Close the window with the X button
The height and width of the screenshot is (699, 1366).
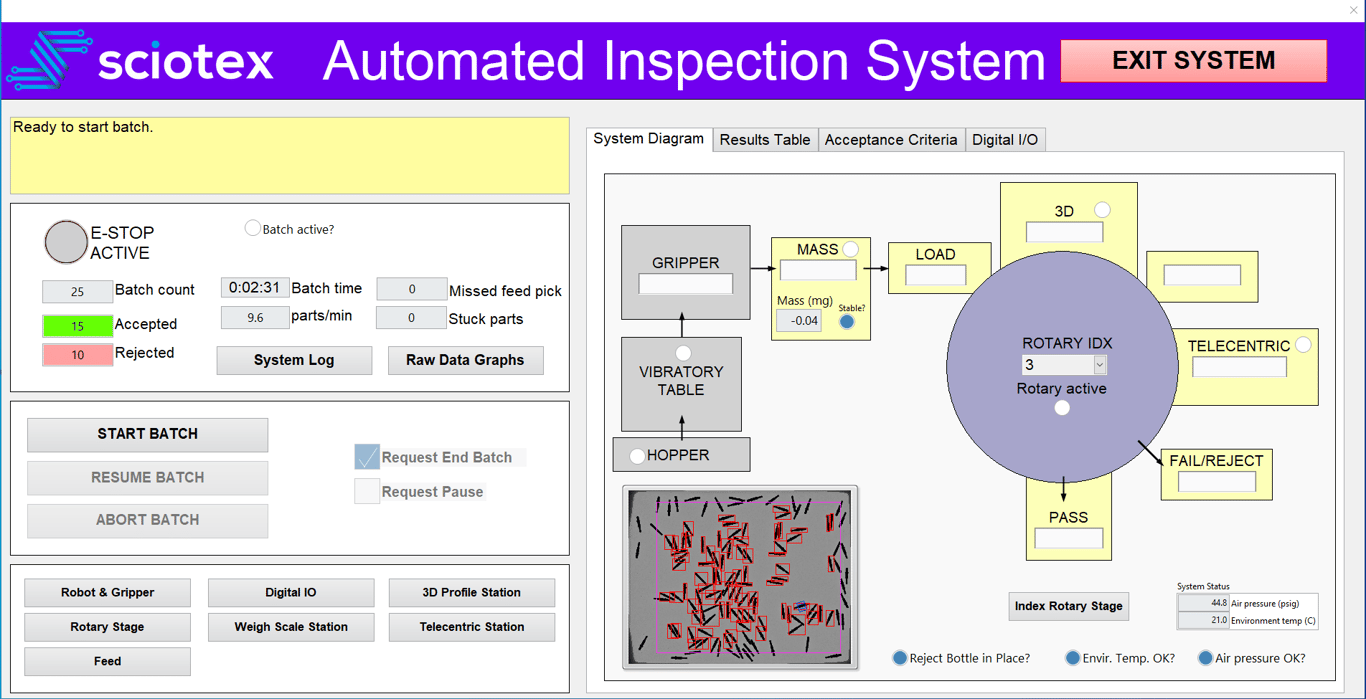(x=1354, y=10)
